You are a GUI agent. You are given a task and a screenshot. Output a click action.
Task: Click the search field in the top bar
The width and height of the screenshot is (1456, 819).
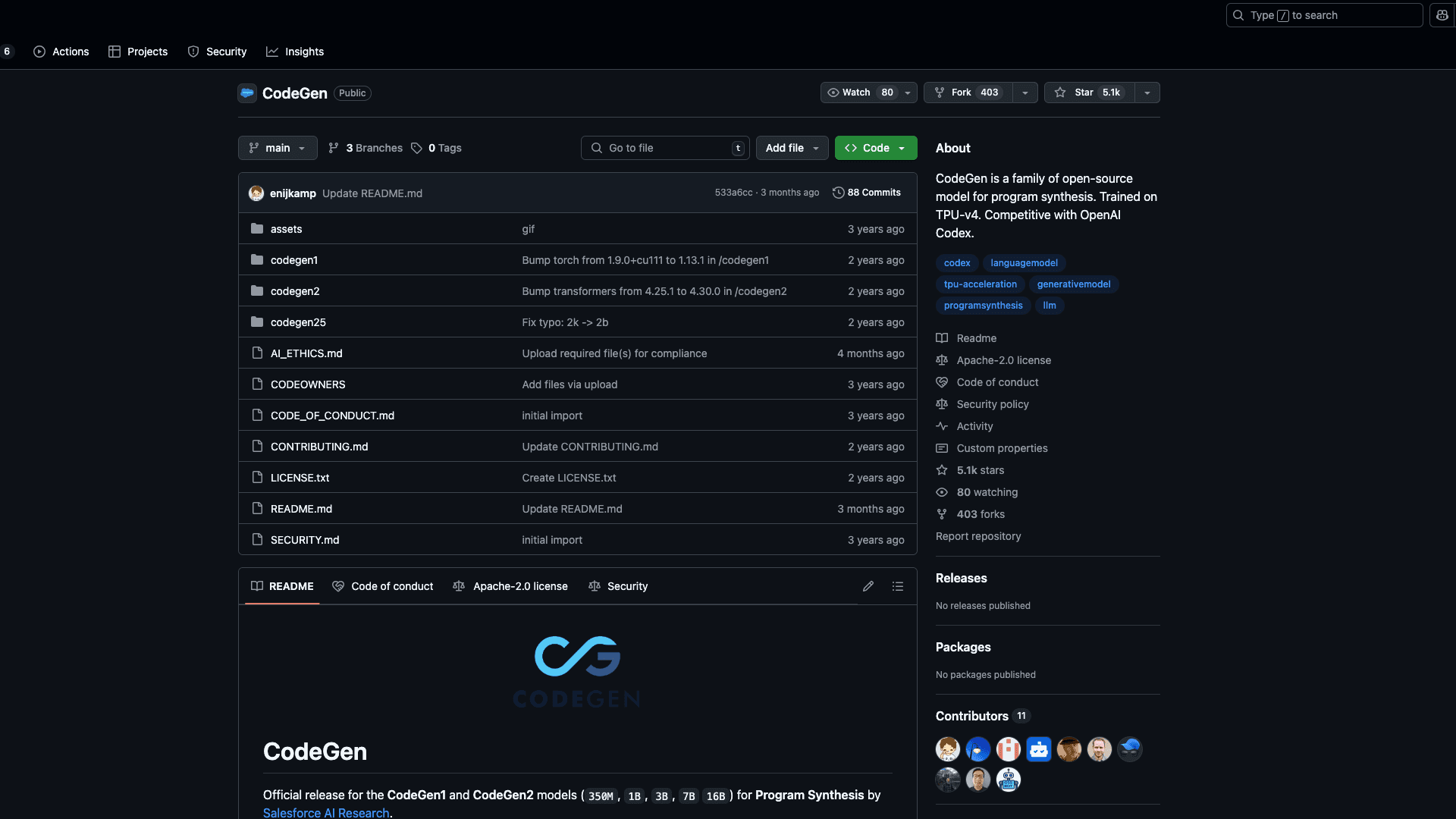coord(1323,14)
